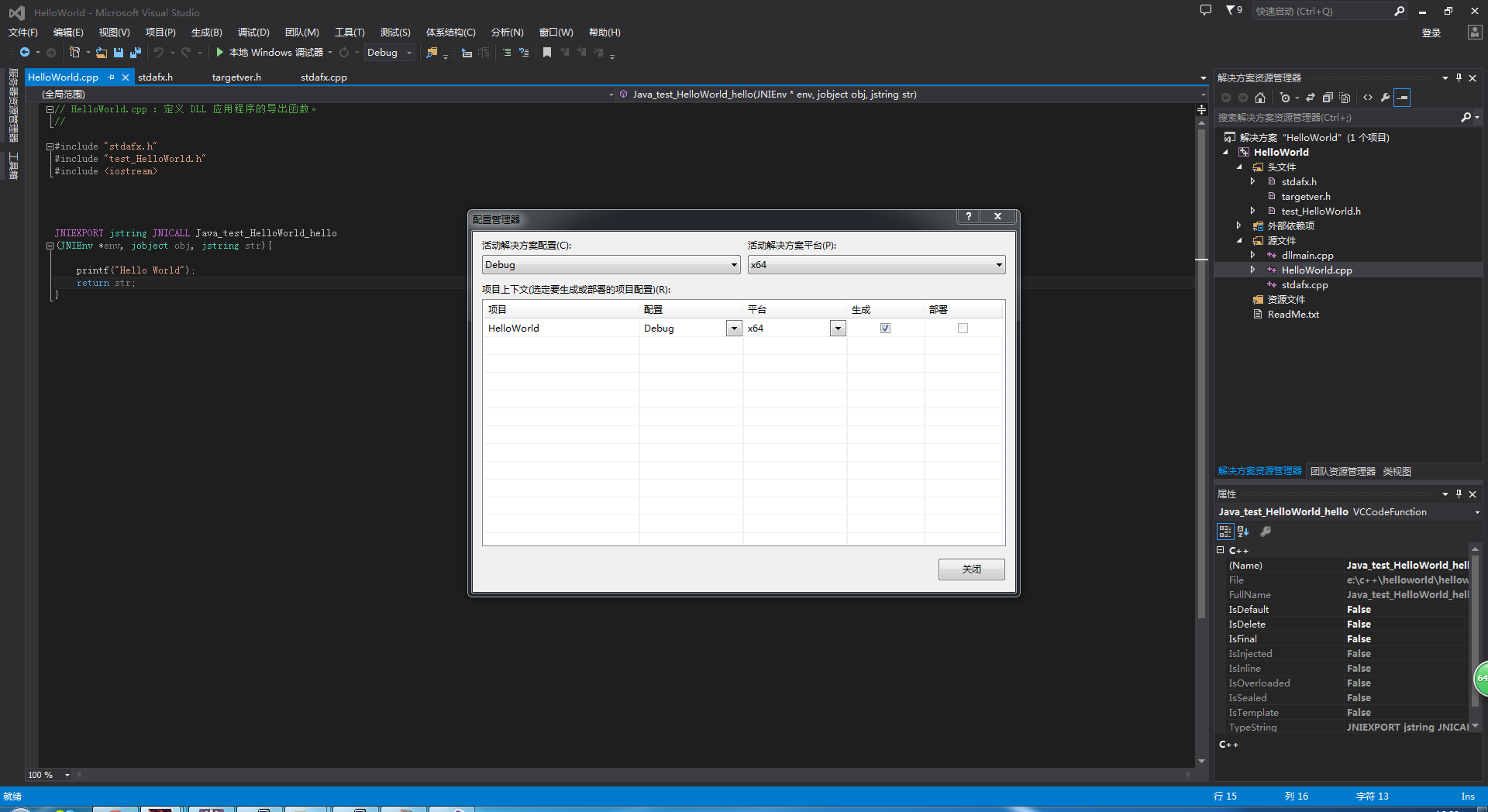Click the 关闭 button in dialog
Viewport: 1488px width, 812px height.
[972, 569]
